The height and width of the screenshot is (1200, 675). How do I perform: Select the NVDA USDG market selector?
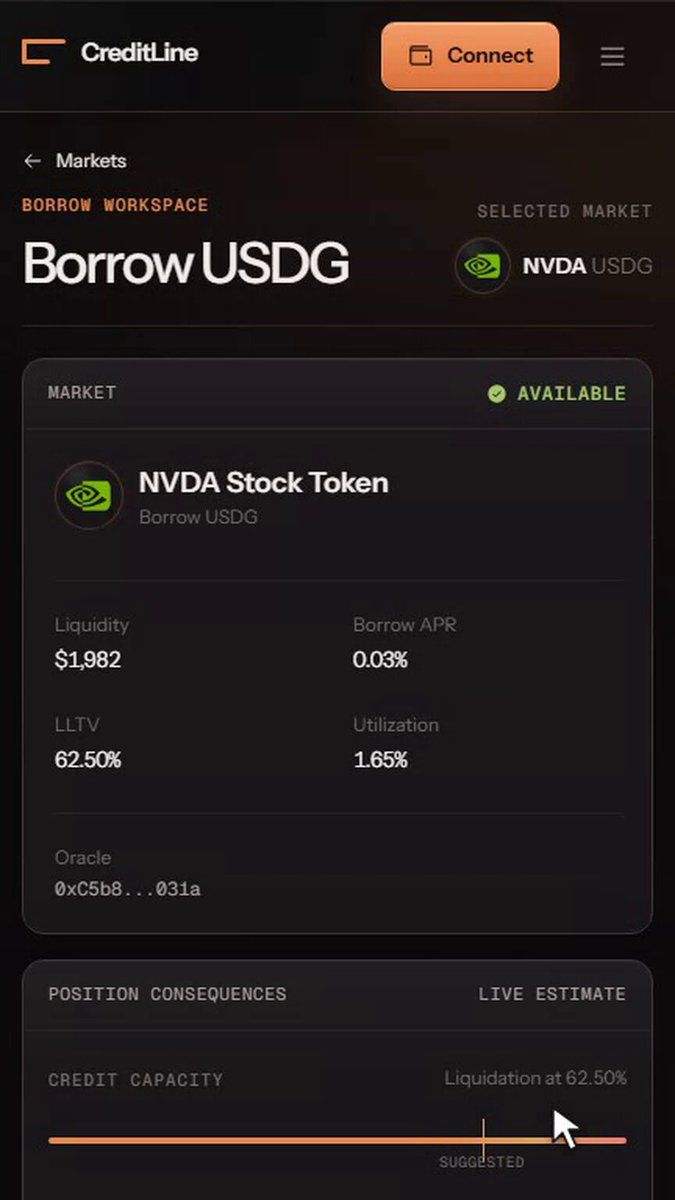[554, 265]
